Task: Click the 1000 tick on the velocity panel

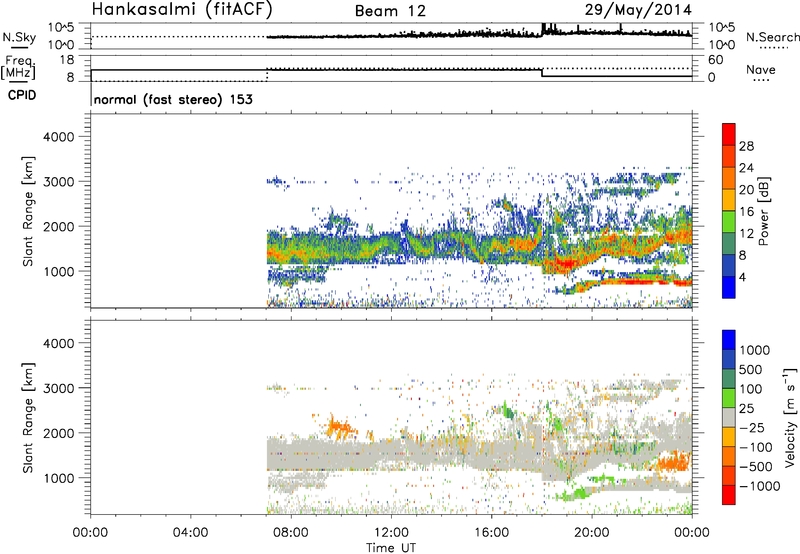Action: (x=58, y=478)
